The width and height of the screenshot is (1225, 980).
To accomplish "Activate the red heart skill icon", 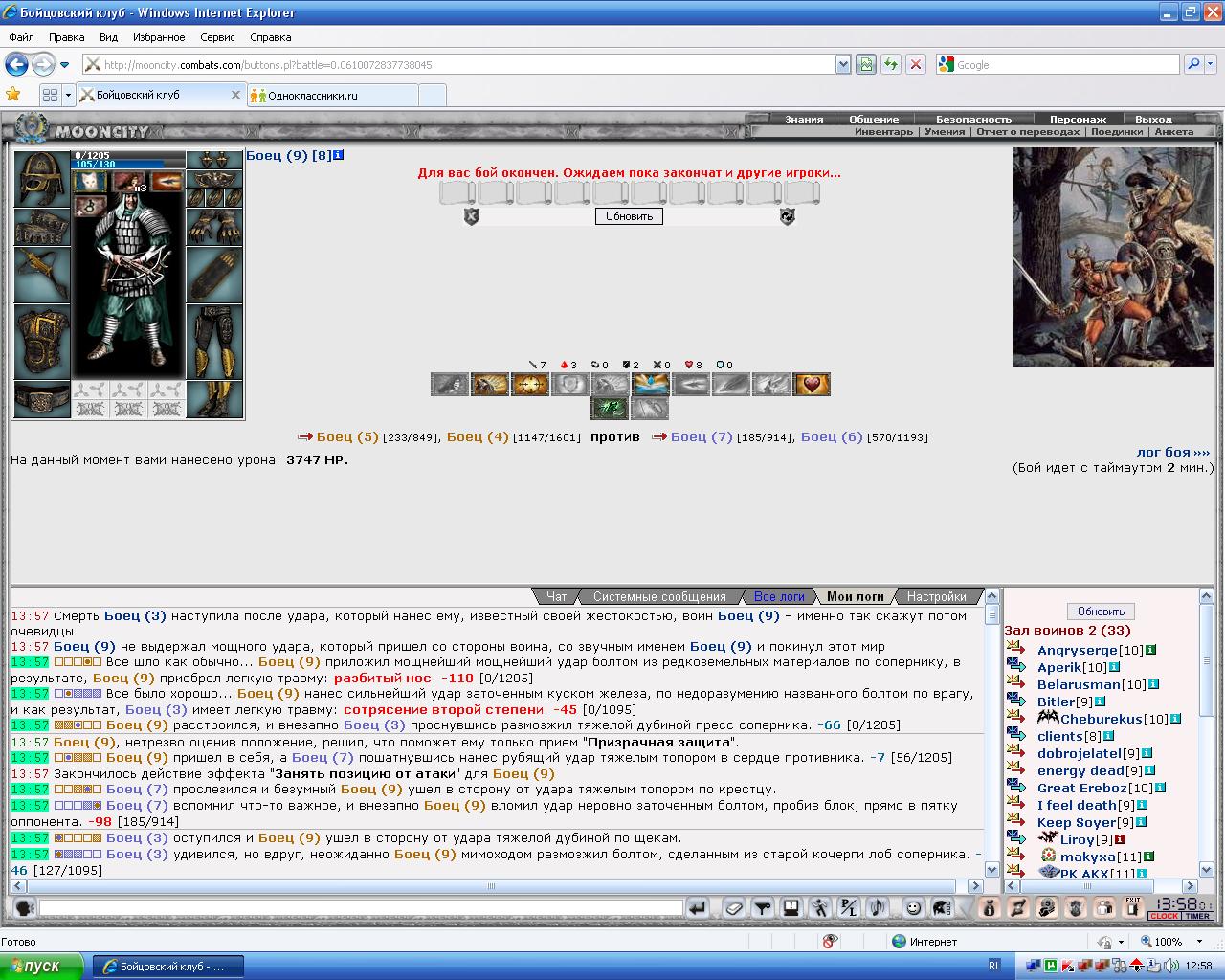I will coord(812,385).
